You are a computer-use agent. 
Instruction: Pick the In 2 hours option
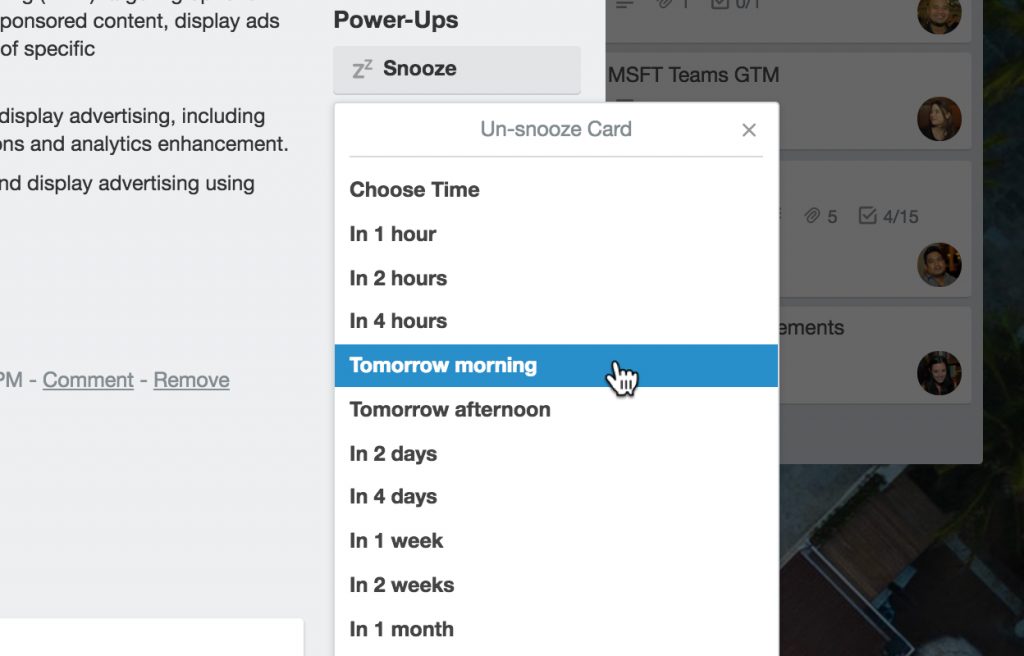point(398,278)
